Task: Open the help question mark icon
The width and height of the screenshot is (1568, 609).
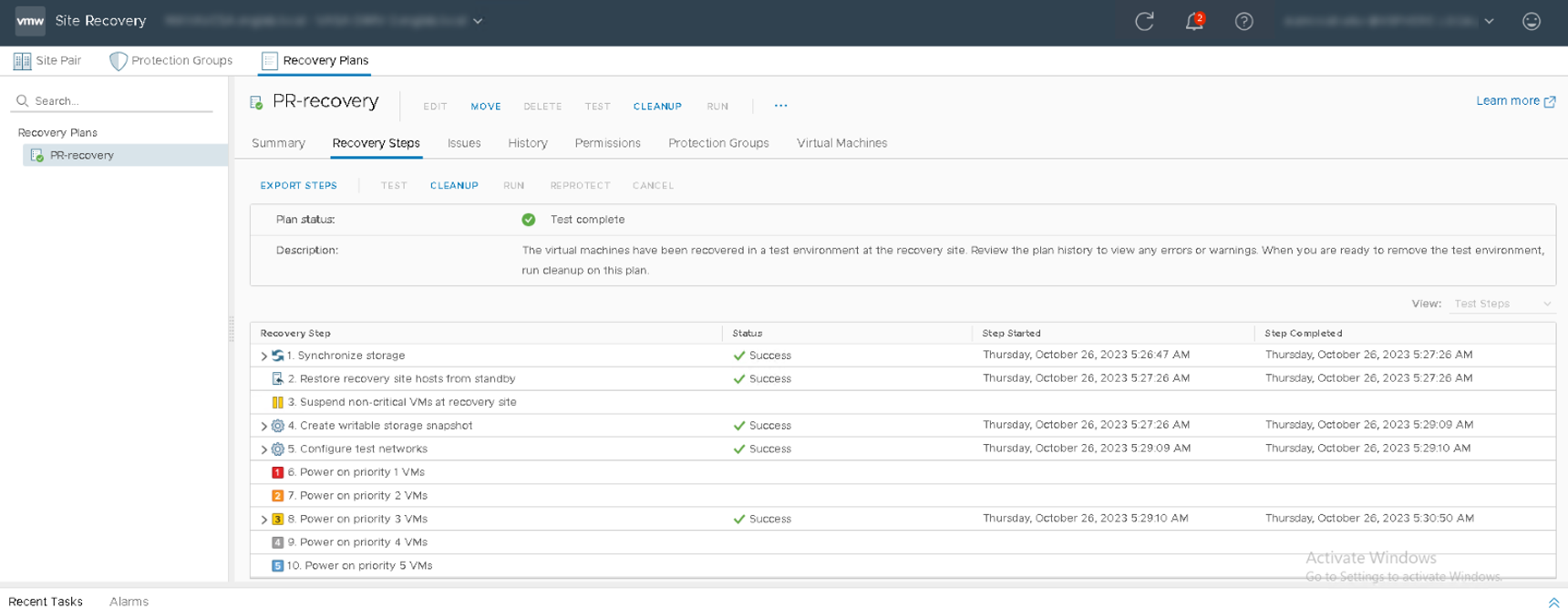Action: pos(1243,21)
